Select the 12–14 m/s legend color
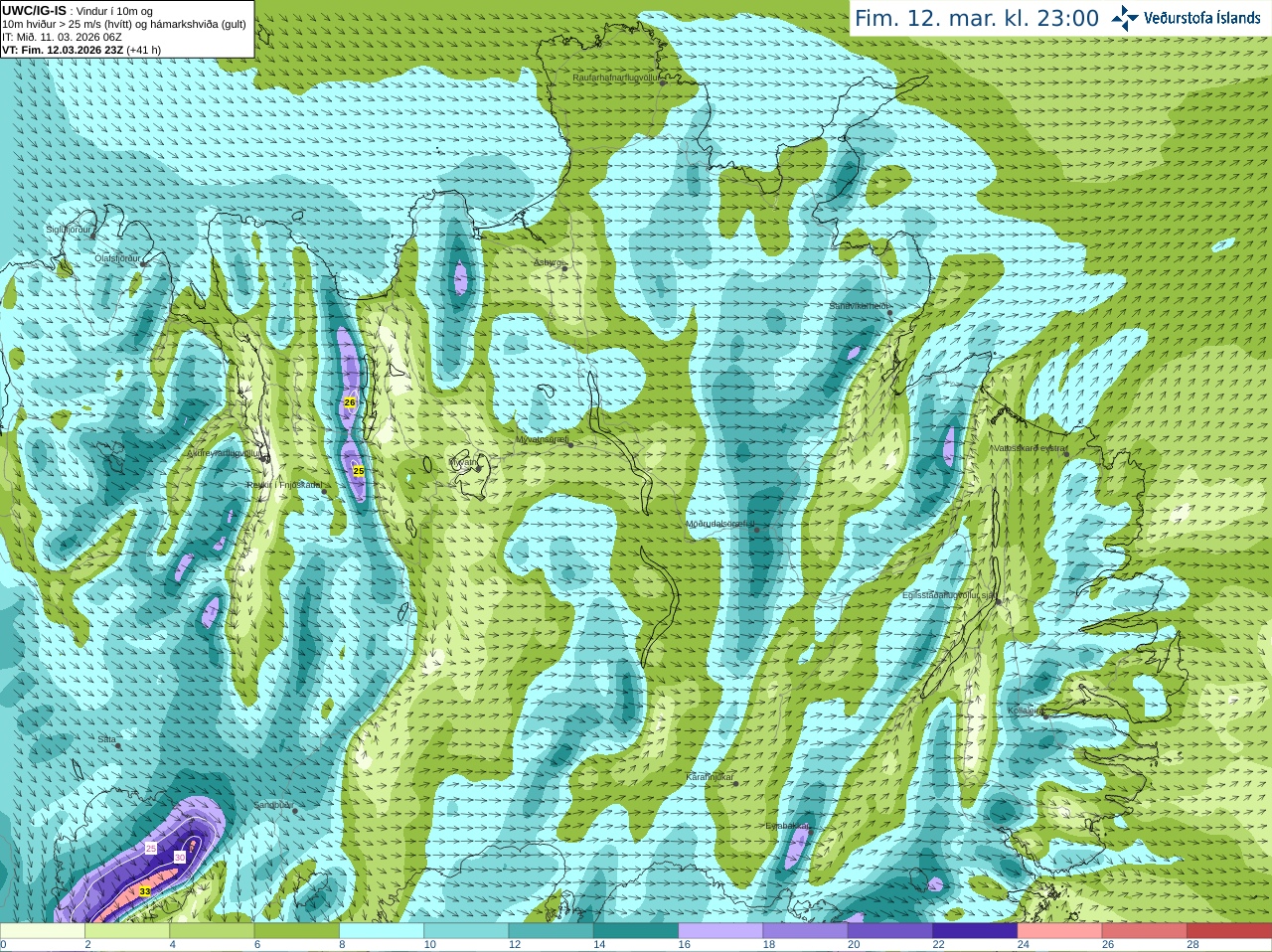The image size is (1272, 952). (x=552, y=931)
